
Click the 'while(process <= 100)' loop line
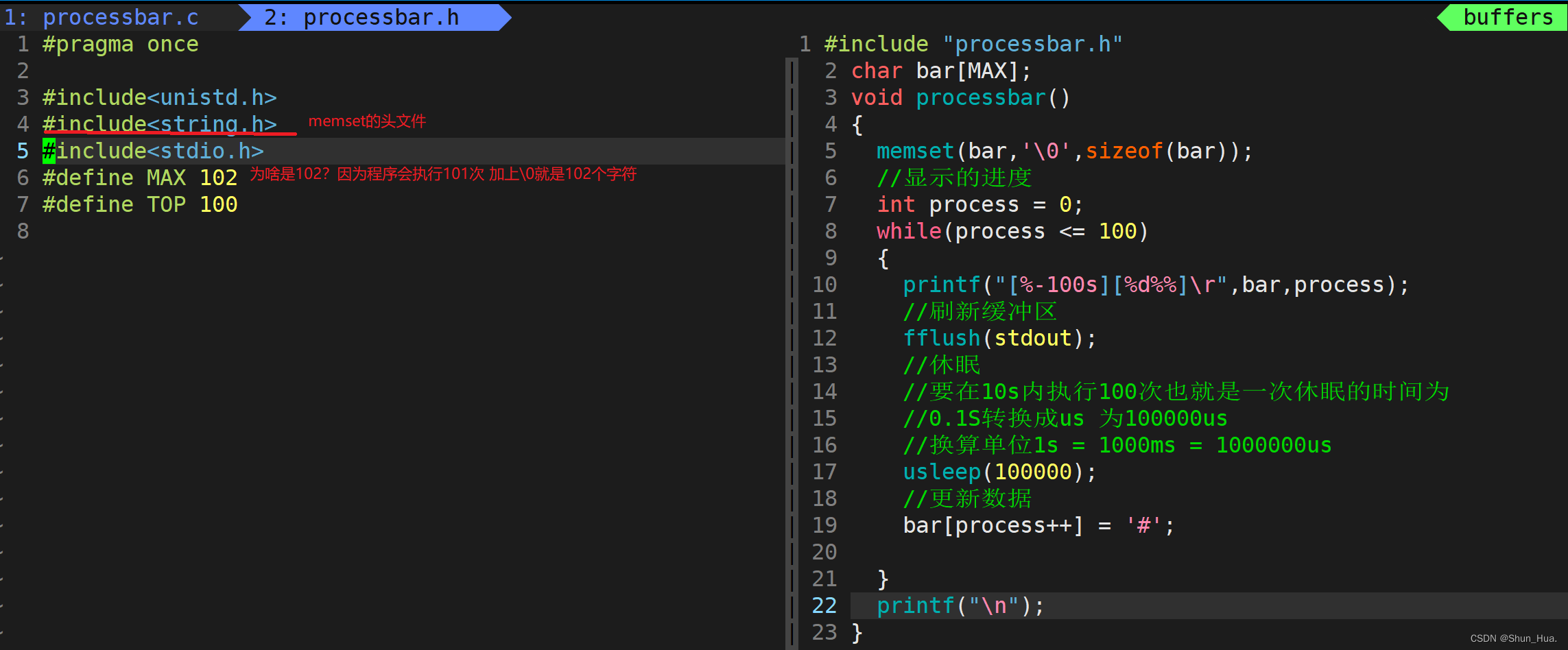[x=1012, y=232]
